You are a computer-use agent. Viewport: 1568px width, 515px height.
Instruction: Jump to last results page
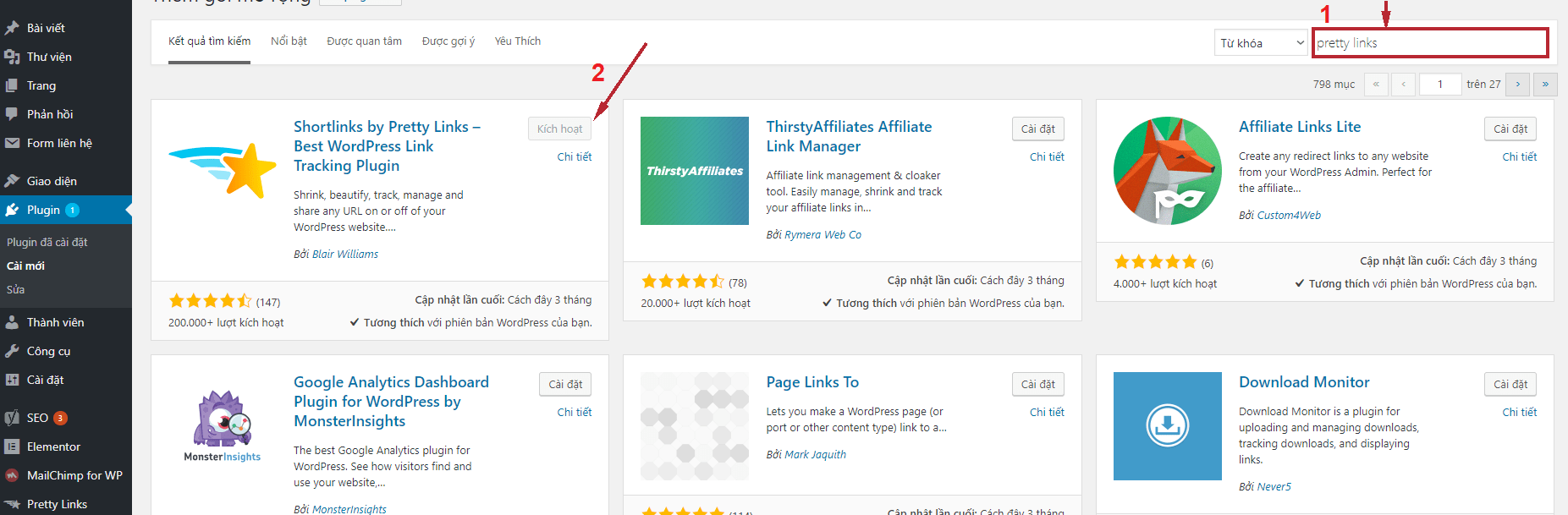pos(1545,85)
